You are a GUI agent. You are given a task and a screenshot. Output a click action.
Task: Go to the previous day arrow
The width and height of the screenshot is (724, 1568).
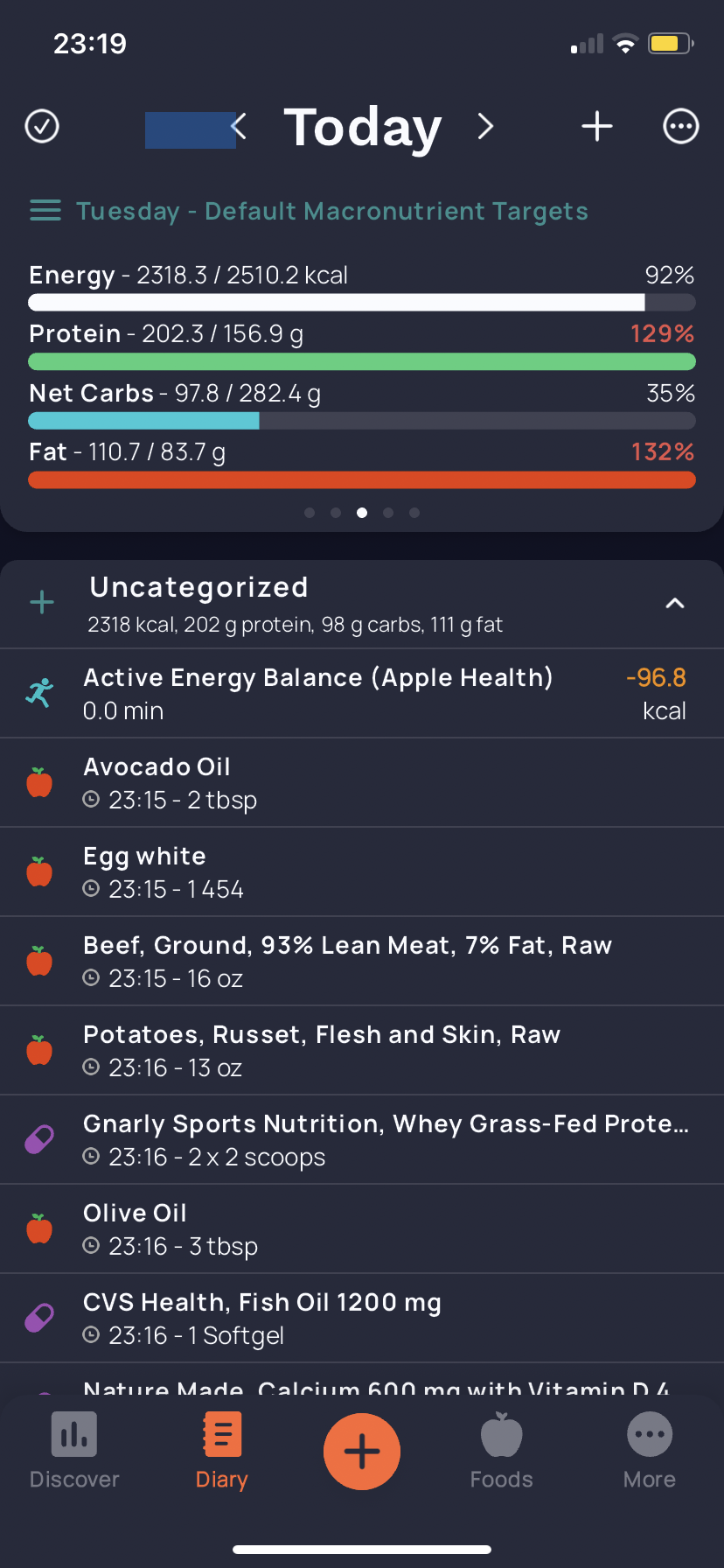coord(240,127)
